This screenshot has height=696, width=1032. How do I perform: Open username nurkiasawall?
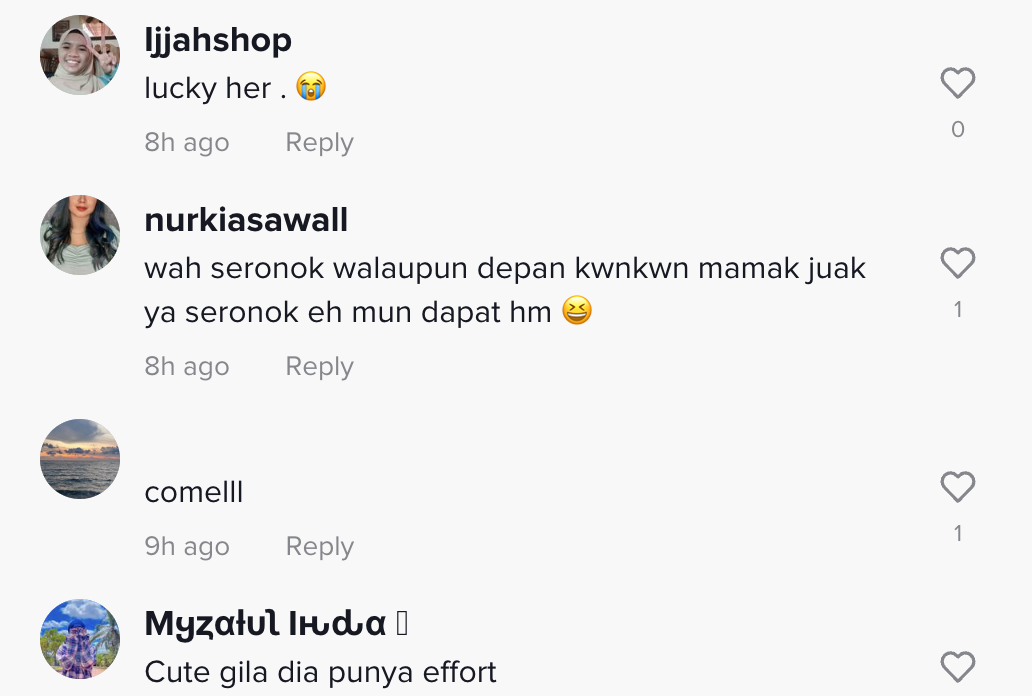coord(246,220)
